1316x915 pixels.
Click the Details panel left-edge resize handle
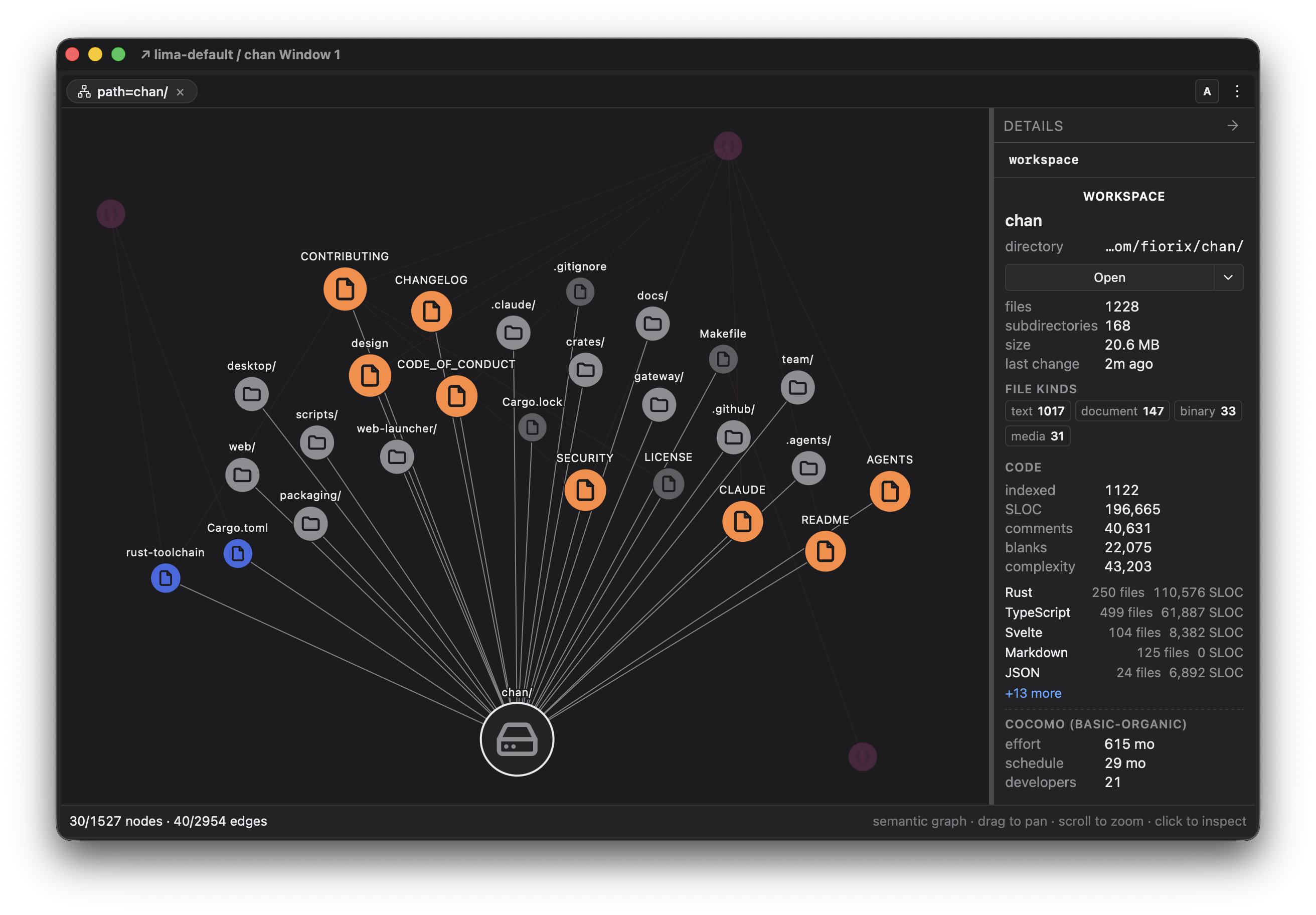(x=991, y=456)
